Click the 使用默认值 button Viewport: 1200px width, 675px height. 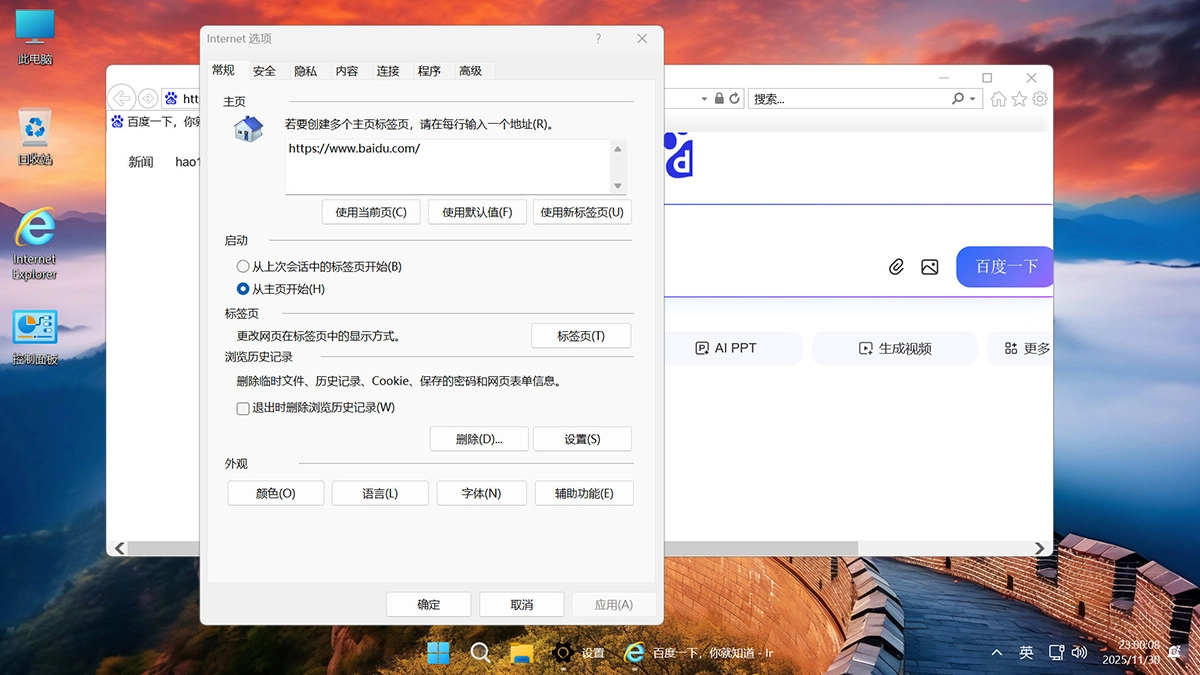click(x=477, y=211)
